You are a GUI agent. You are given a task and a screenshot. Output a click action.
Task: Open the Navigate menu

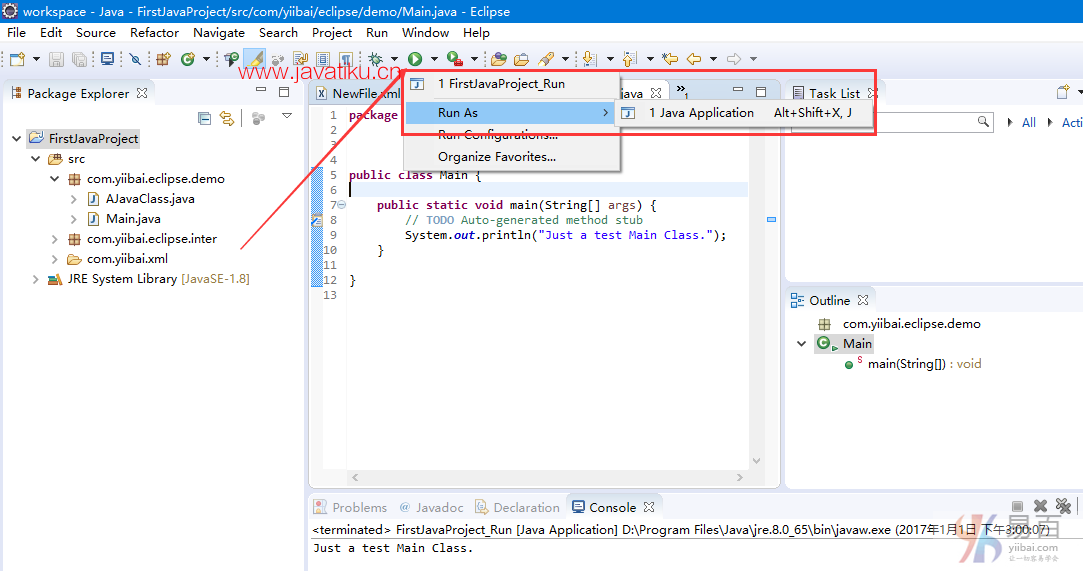tap(218, 32)
